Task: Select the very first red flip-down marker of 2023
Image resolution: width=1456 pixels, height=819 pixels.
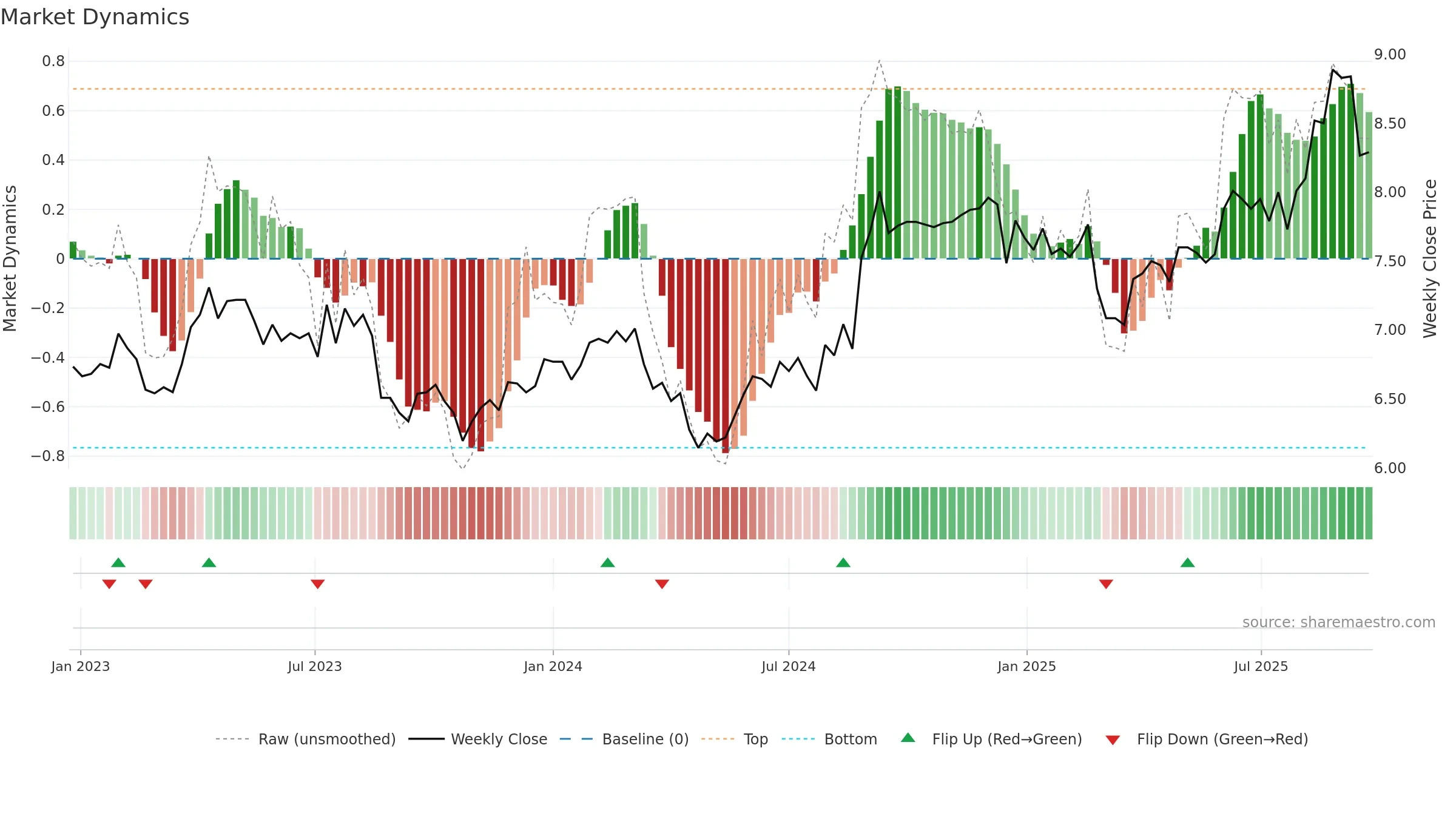Action: 109,584
